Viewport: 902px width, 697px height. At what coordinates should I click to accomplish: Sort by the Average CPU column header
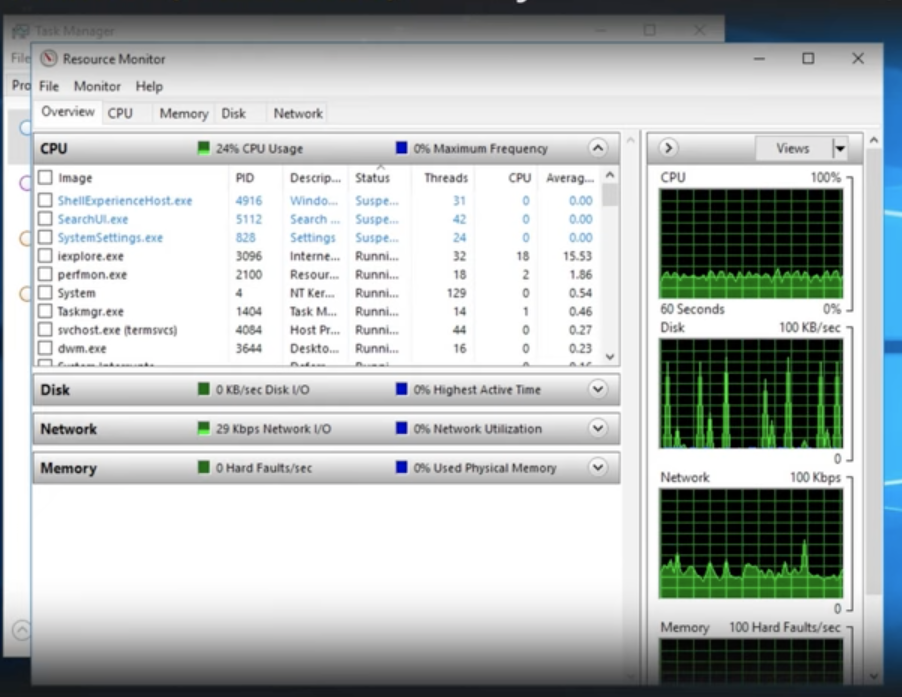pyautogui.click(x=570, y=178)
